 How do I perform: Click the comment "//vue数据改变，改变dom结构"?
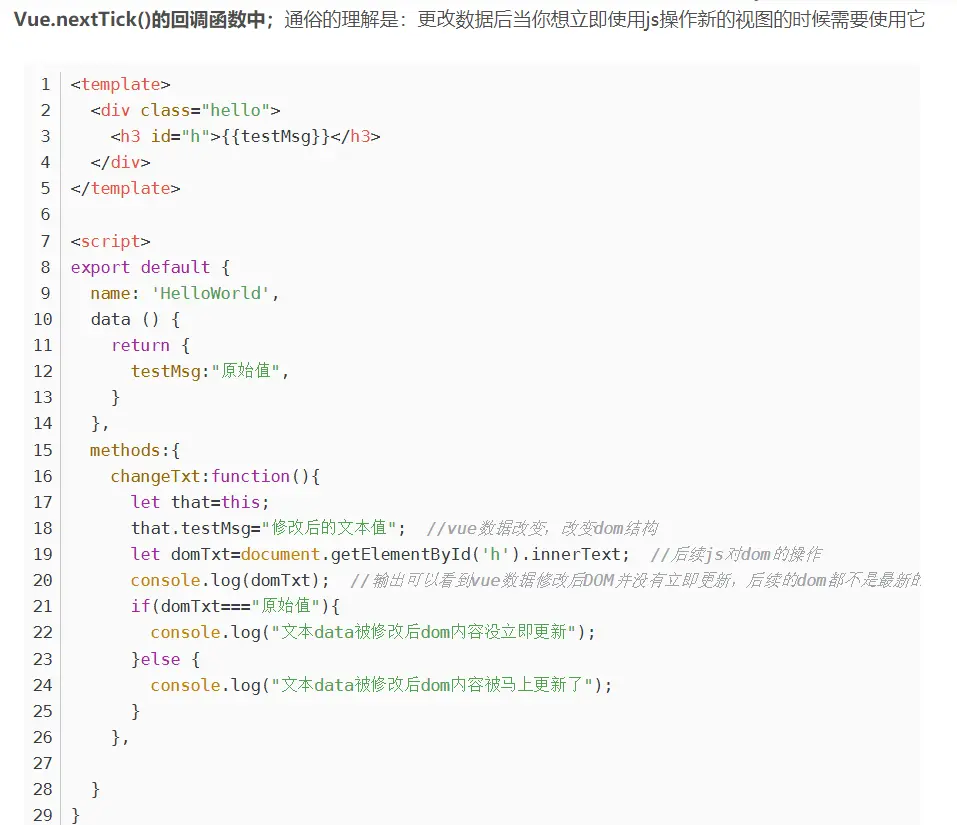tap(542, 528)
